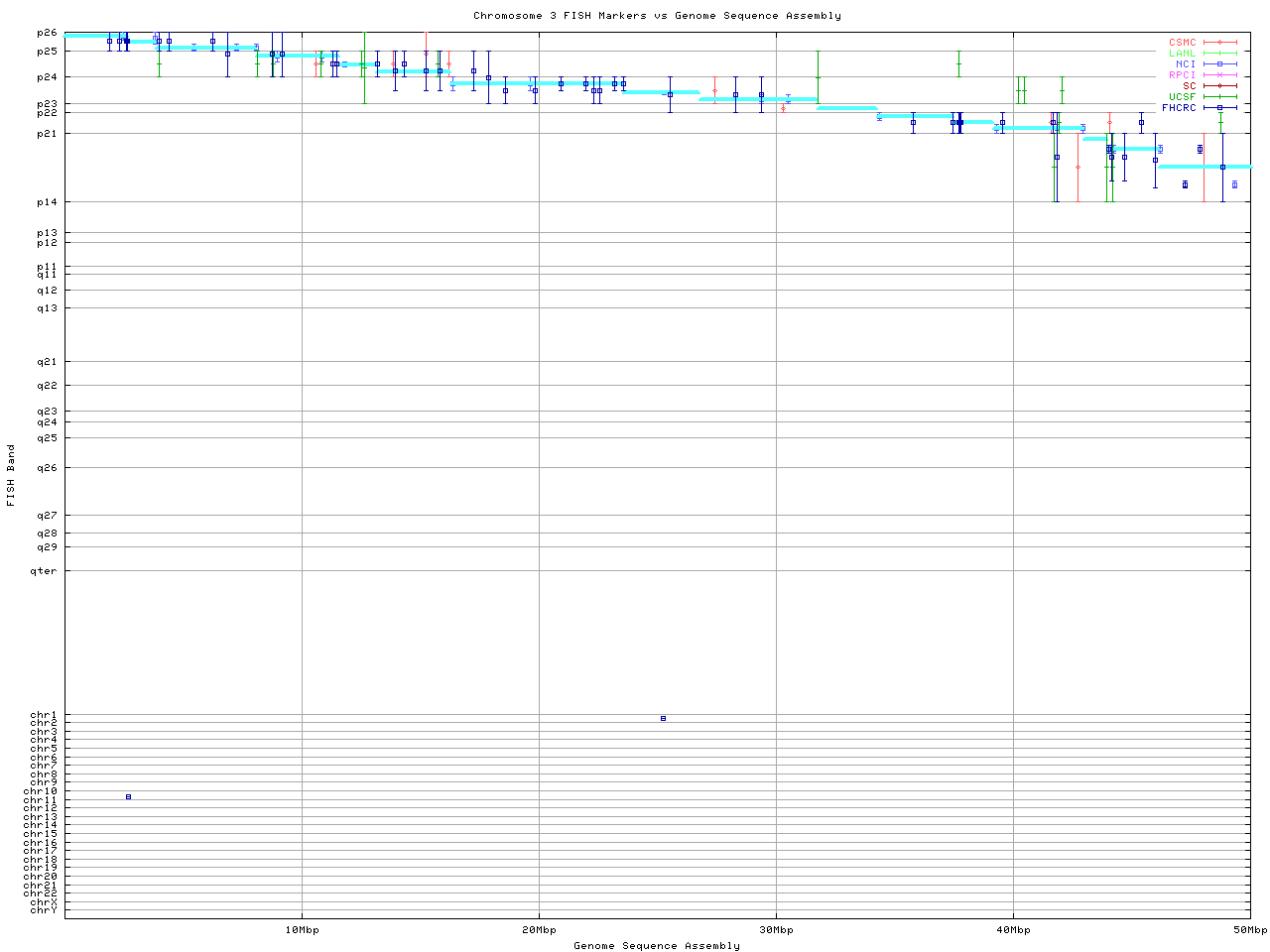1270x952 pixels.
Task: Select the black square marker on chr10 row
Action: point(128,796)
